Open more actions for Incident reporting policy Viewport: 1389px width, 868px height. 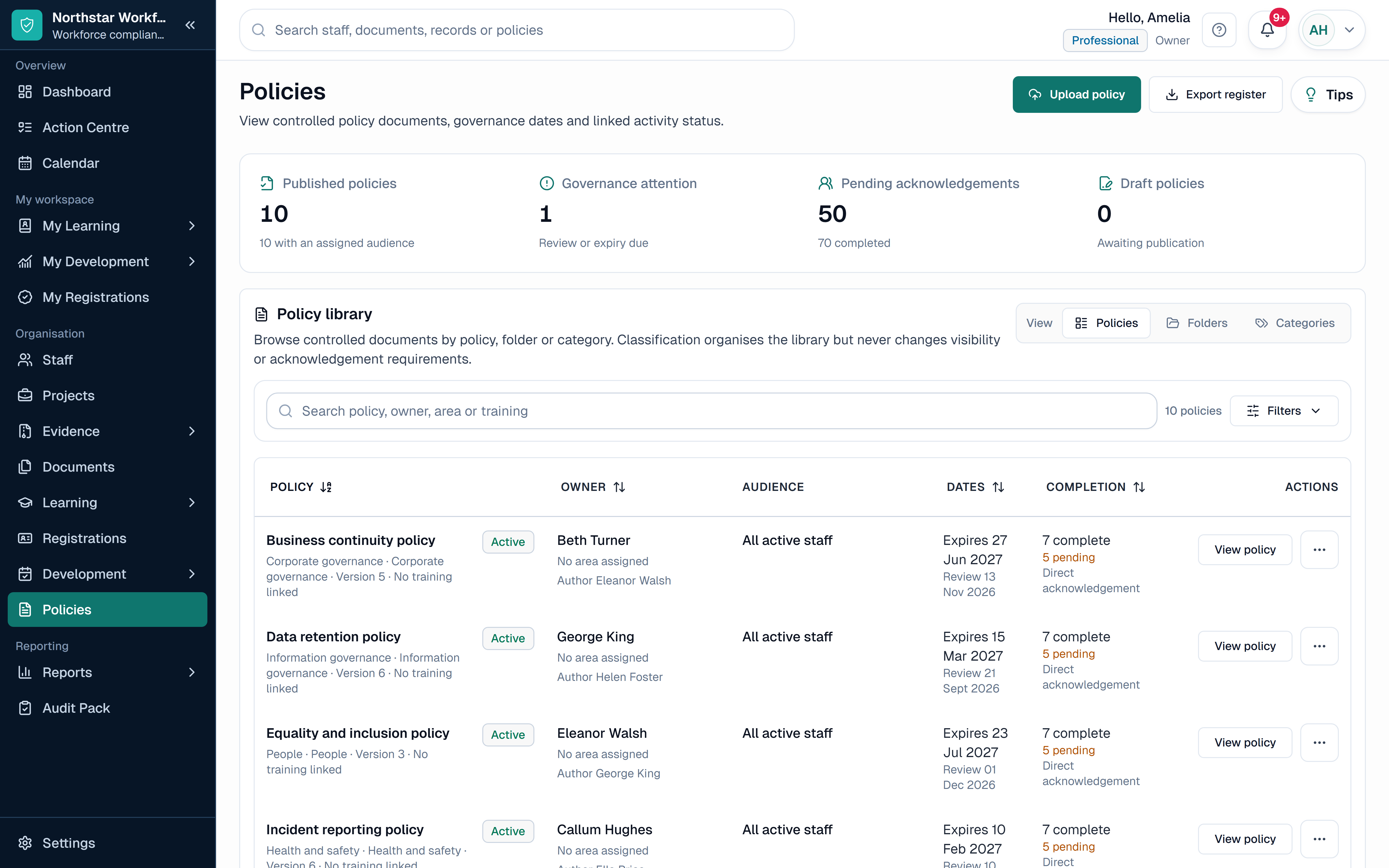coord(1320,839)
